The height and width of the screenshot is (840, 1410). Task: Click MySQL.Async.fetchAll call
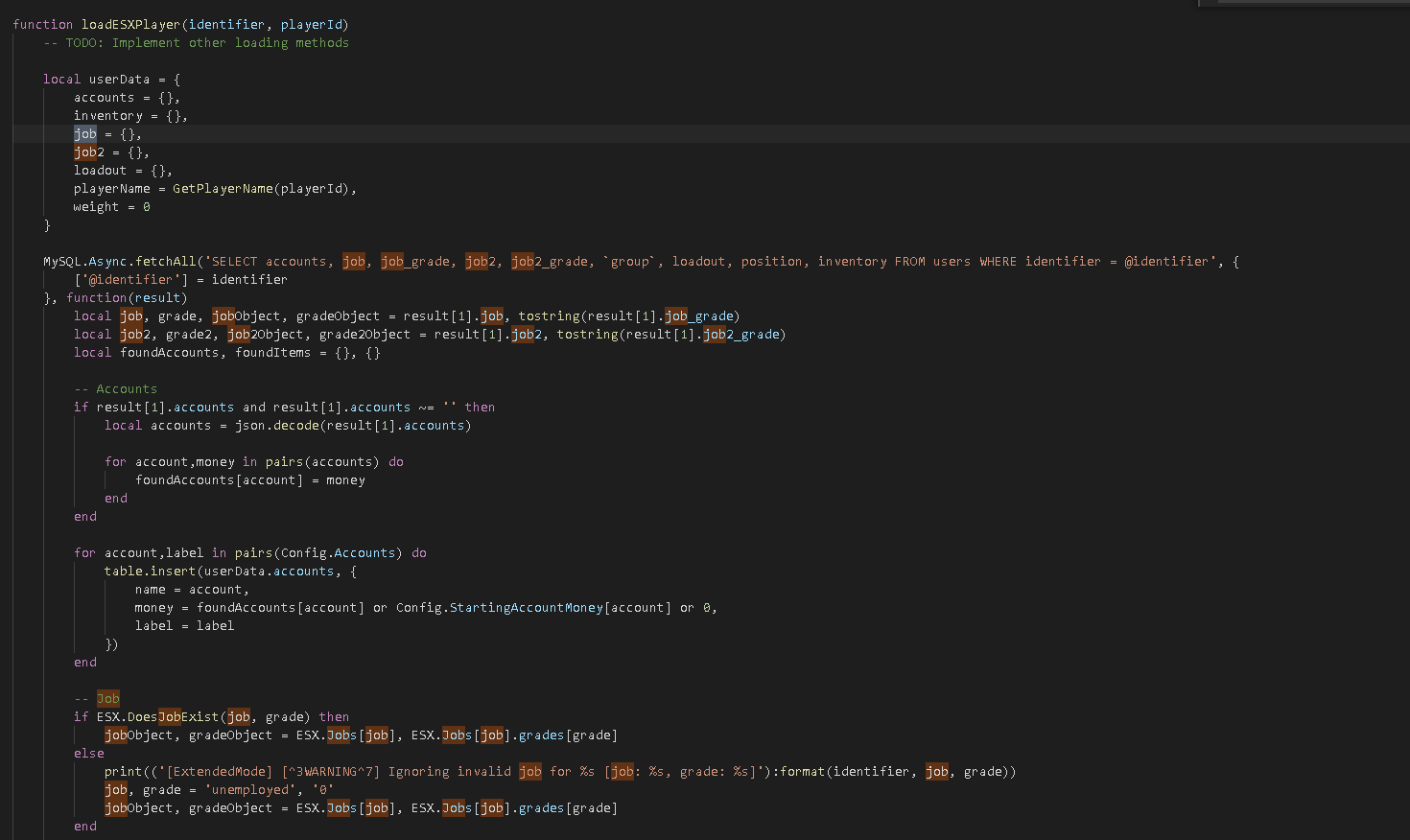(119, 261)
